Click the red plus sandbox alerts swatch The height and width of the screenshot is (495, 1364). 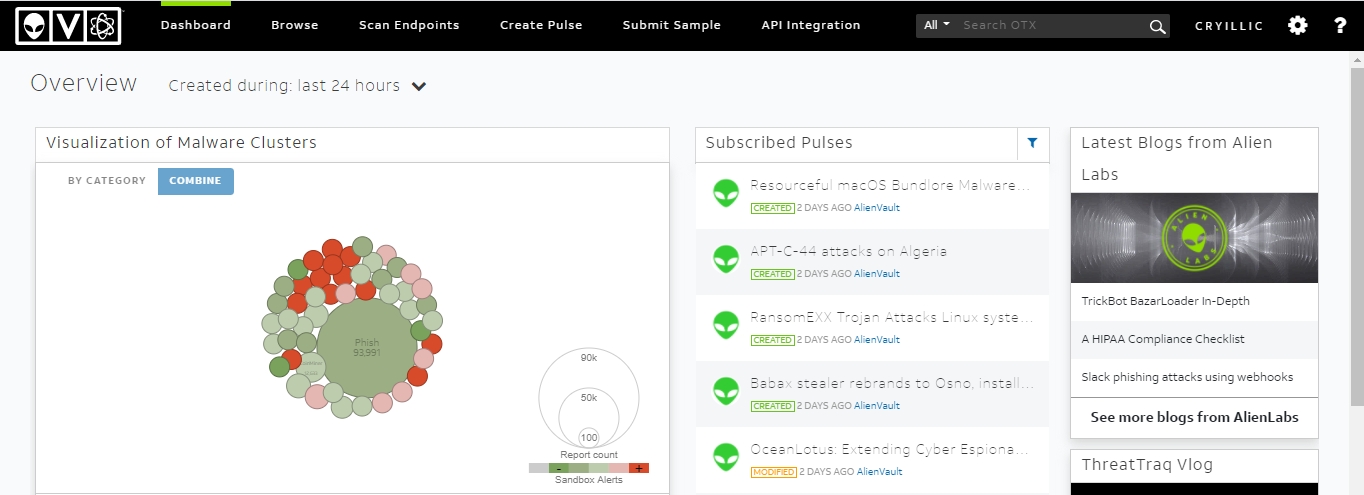[639, 468]
